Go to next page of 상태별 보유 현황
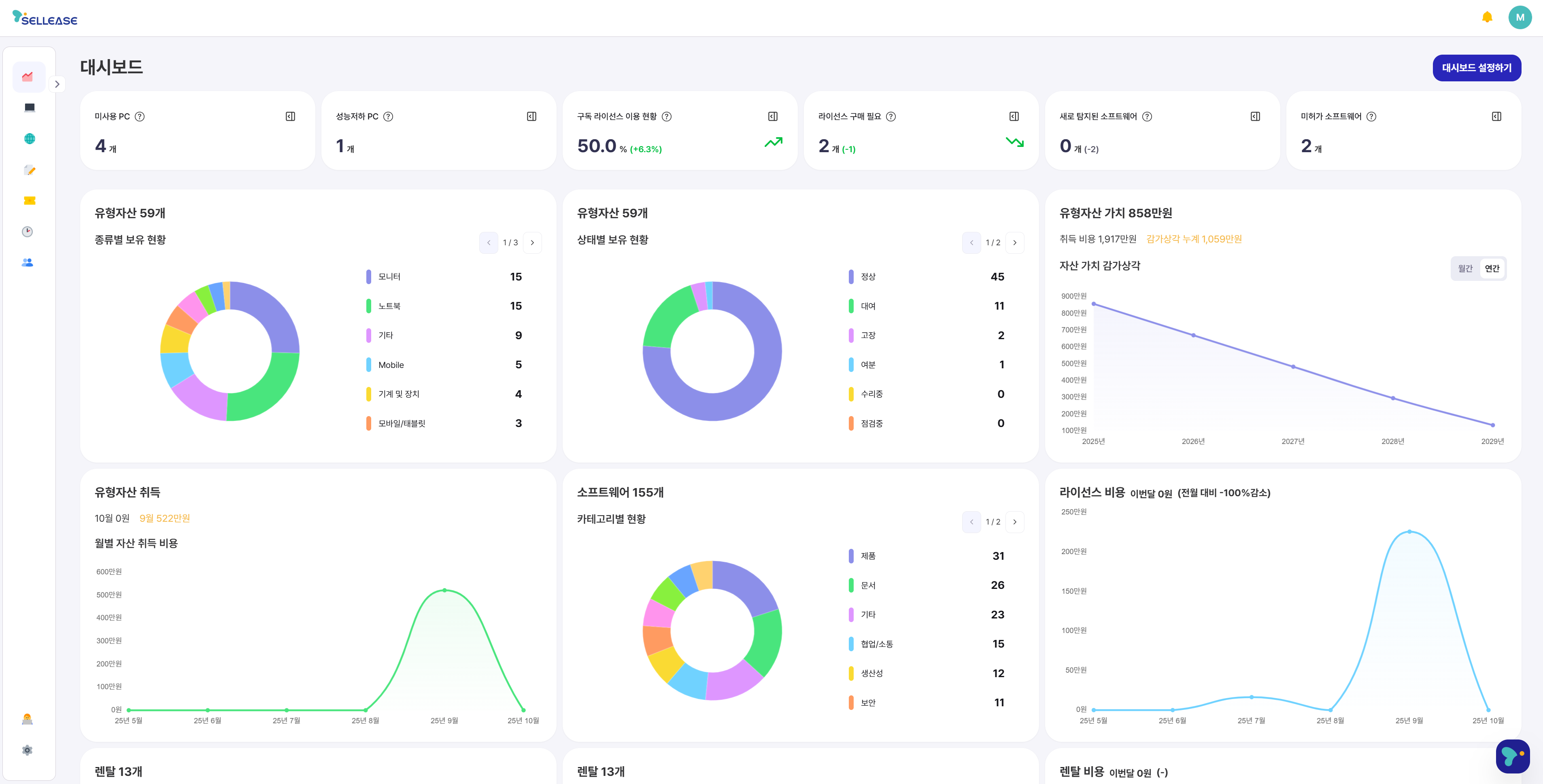The width and height of the screenshot is (1543, 784). tap(1015, 242)
